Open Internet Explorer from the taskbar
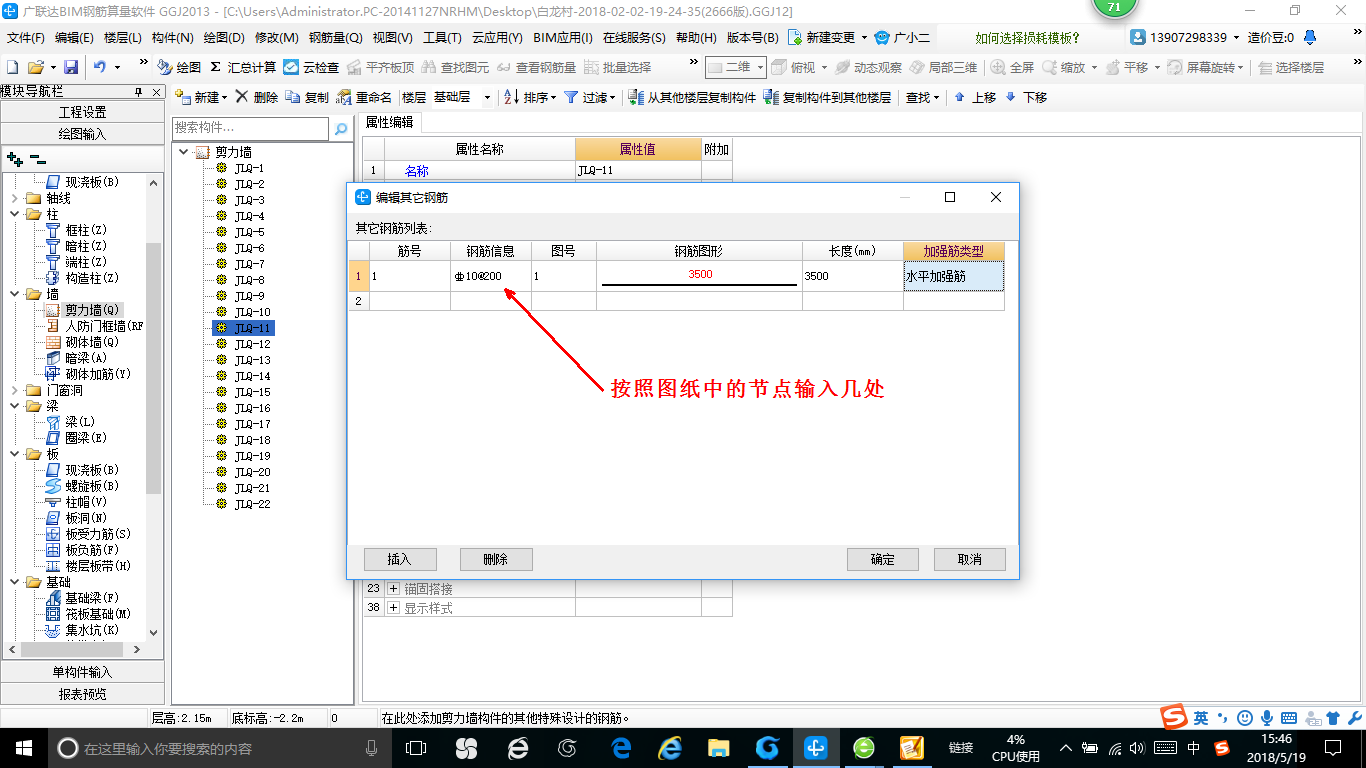 (669, 747)
